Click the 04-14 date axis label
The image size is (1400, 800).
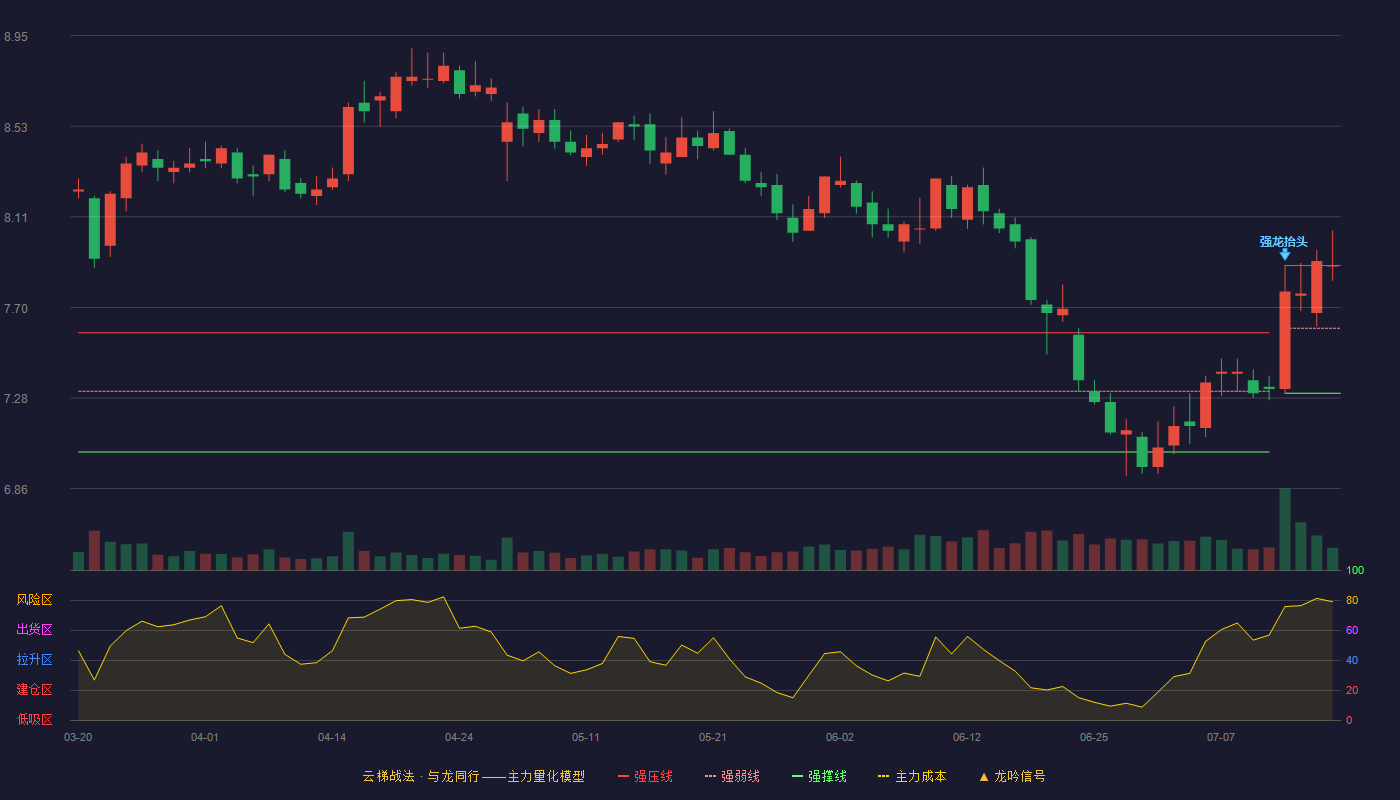[332, 737]
